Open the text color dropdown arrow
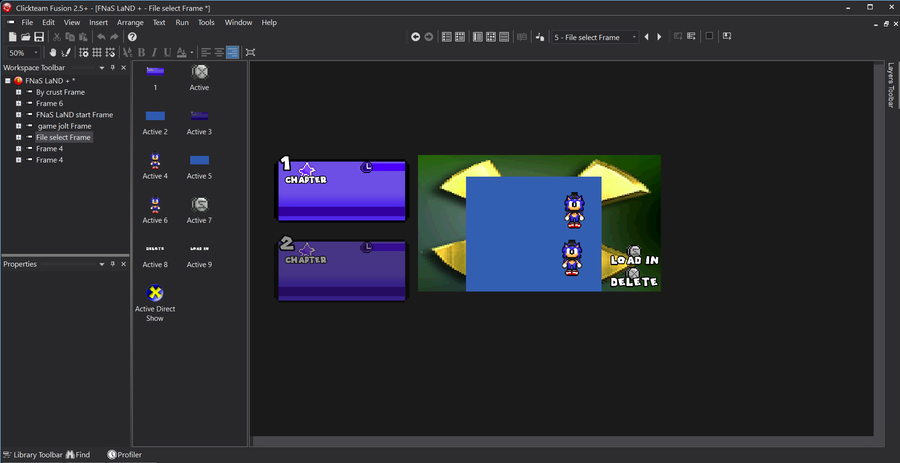The width and height of the screenshot is (900, 463). point(192,53)
